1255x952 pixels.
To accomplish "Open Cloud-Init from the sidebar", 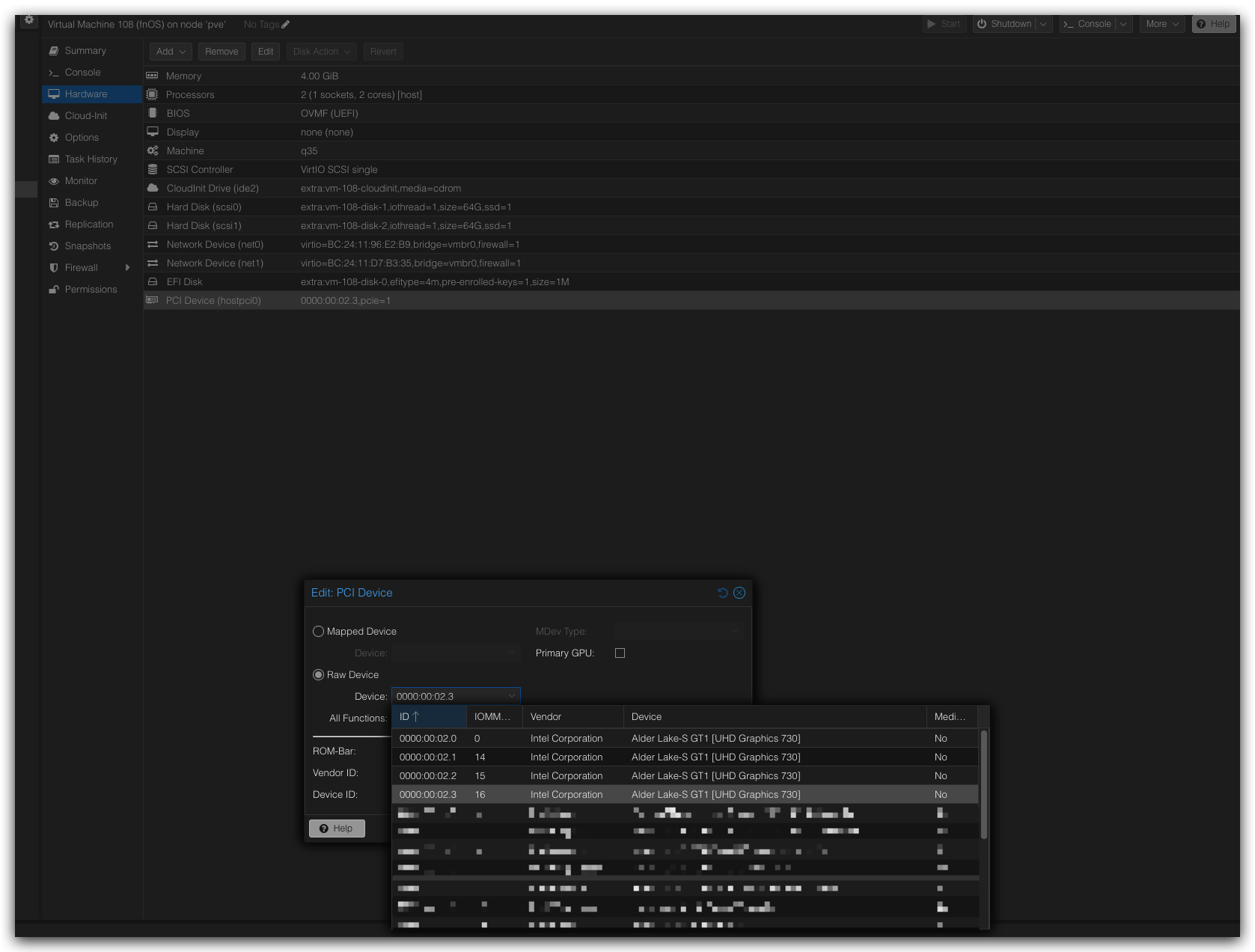I will click(x=85, y=116).
